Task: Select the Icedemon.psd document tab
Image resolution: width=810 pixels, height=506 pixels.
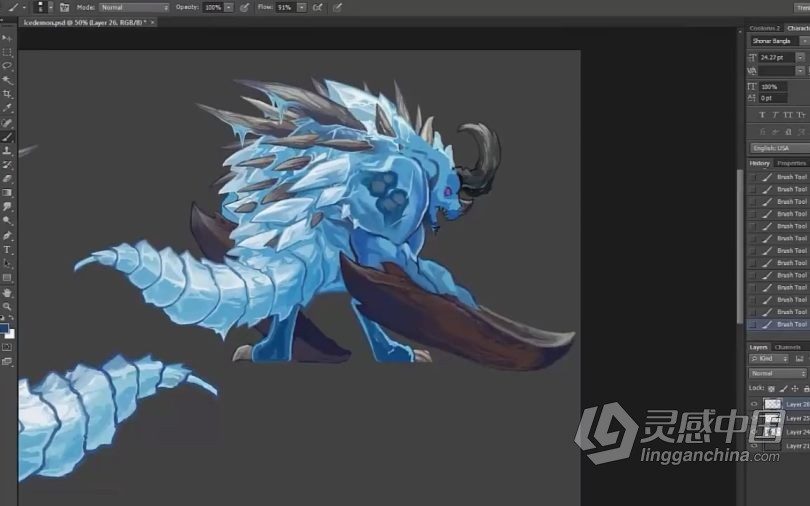Action: (x=85, y=22)
